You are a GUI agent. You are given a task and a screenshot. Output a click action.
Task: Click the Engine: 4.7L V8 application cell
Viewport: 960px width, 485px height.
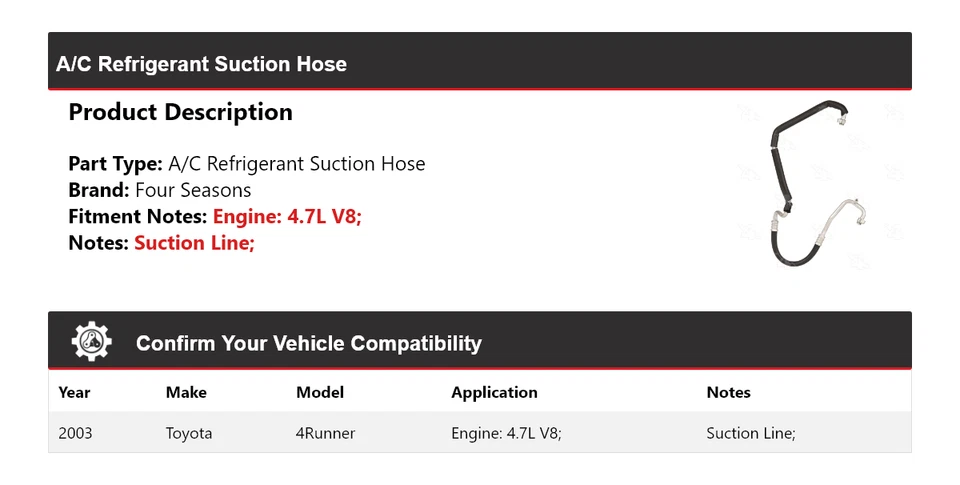pyautogui.click(x=506, y=433)
